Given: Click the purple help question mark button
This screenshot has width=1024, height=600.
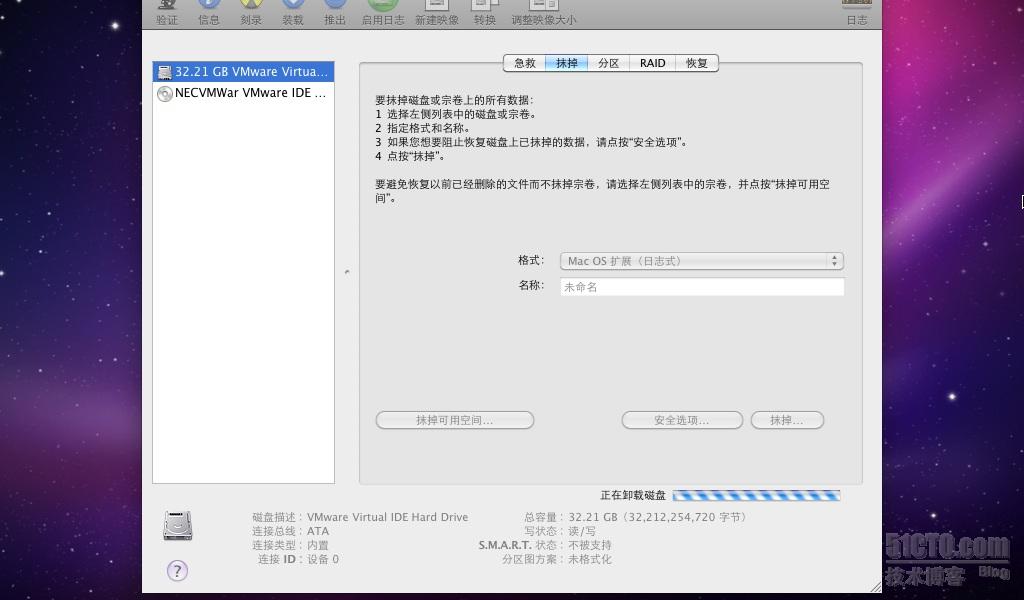Looking at the screenshot, I should coord(177,571).
